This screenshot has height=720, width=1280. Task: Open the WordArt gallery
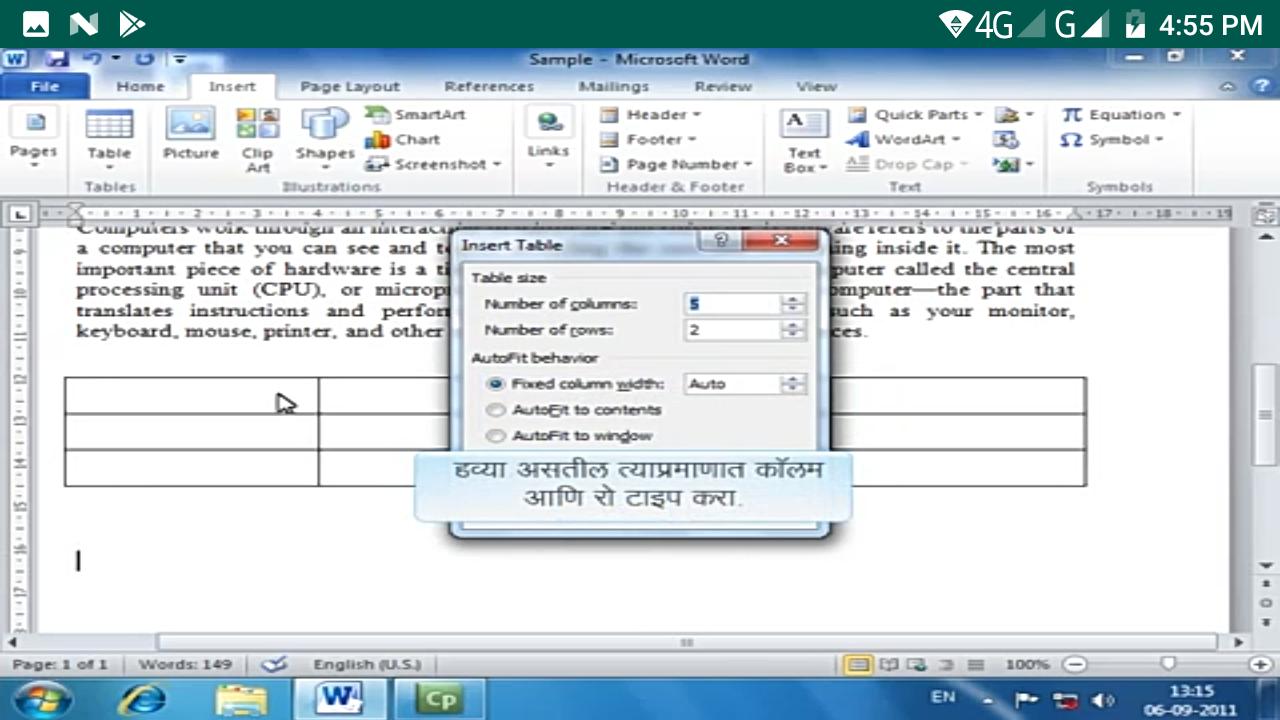tap(904, 139)
